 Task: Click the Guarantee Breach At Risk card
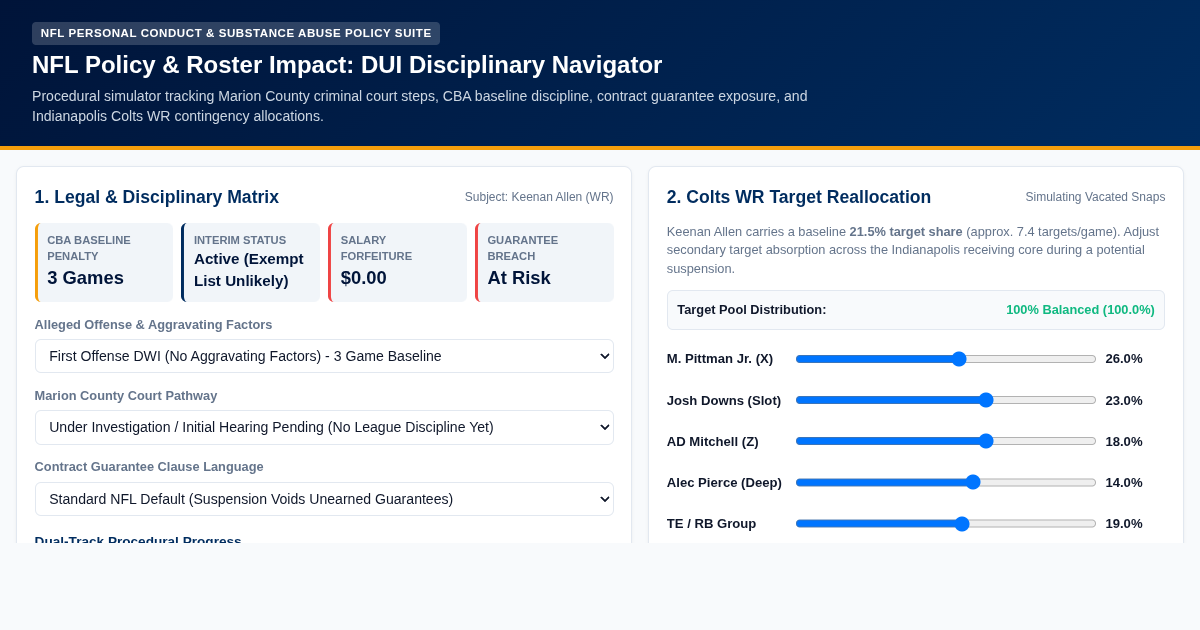pos(545,262)
